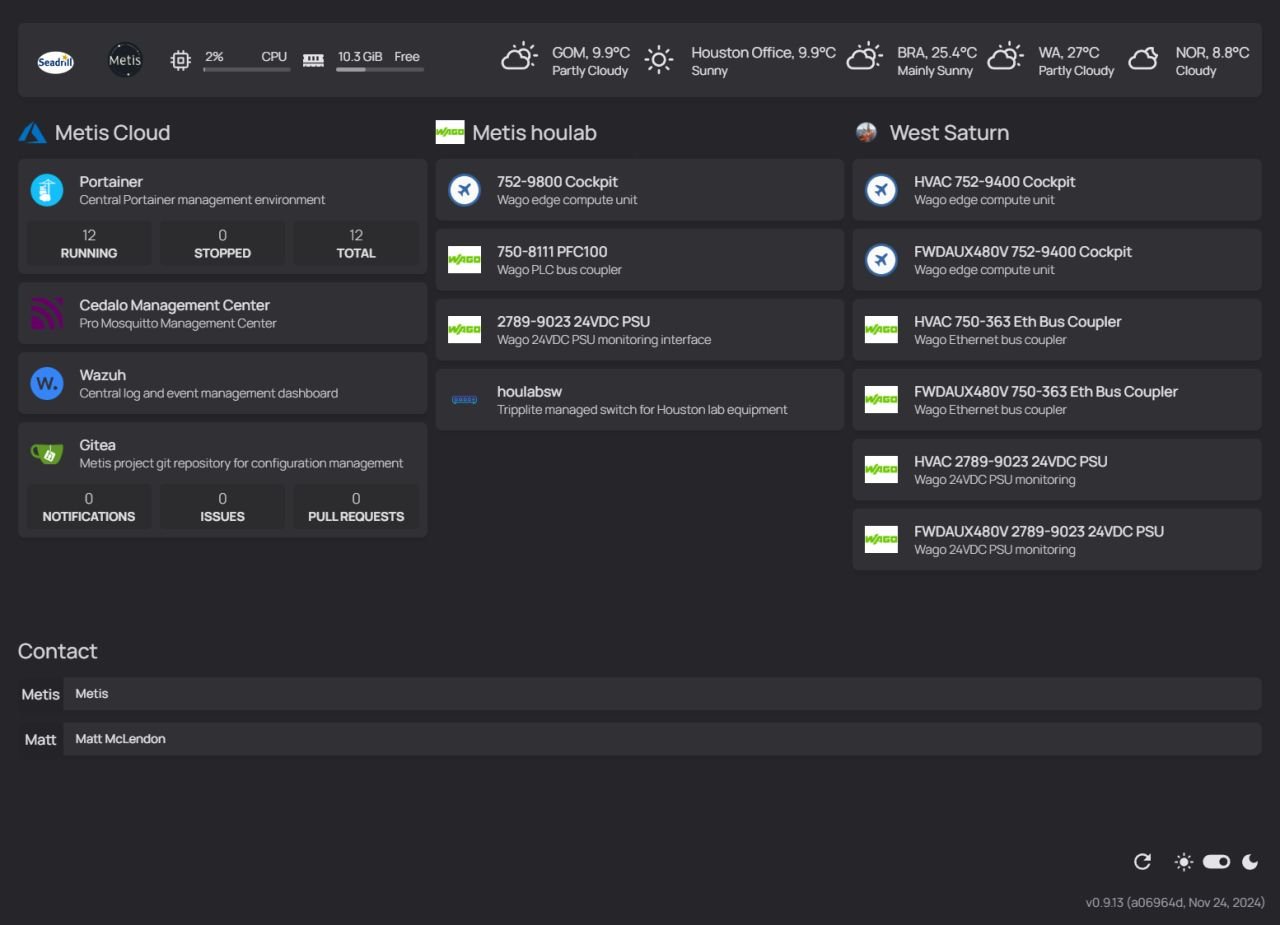Open the 750-8111 PFC100 service
Image resolution: width=1280 pixels, height=925 pixels.
point(640,260)
